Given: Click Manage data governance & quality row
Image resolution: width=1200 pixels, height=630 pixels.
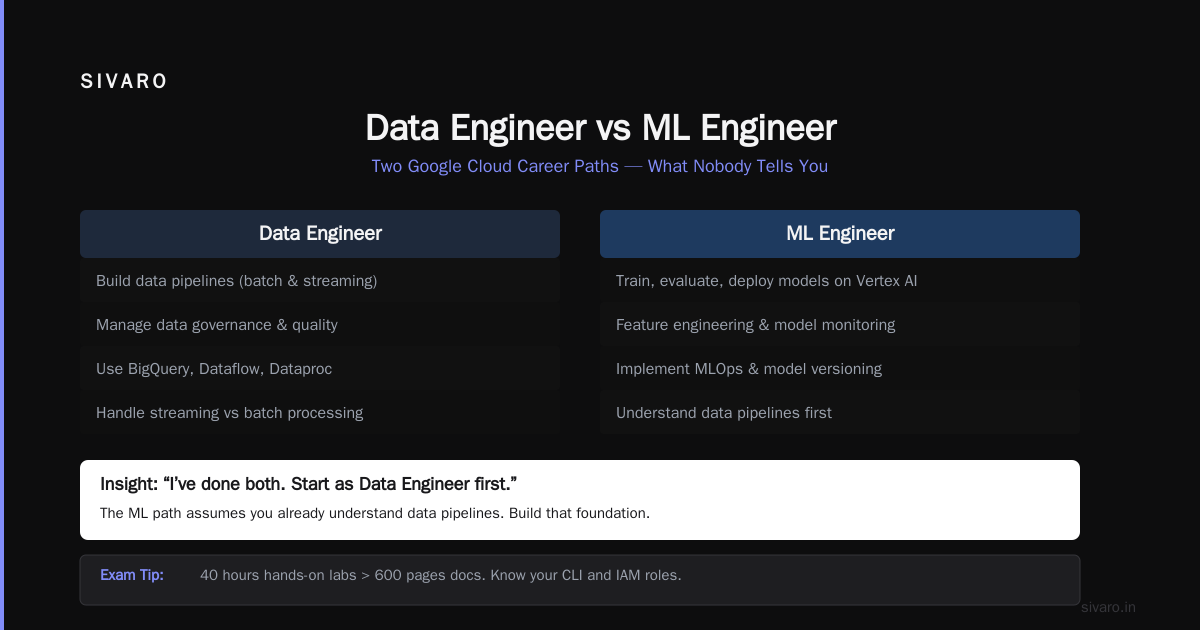Looking at the screenshot, I should coord(320,325).
